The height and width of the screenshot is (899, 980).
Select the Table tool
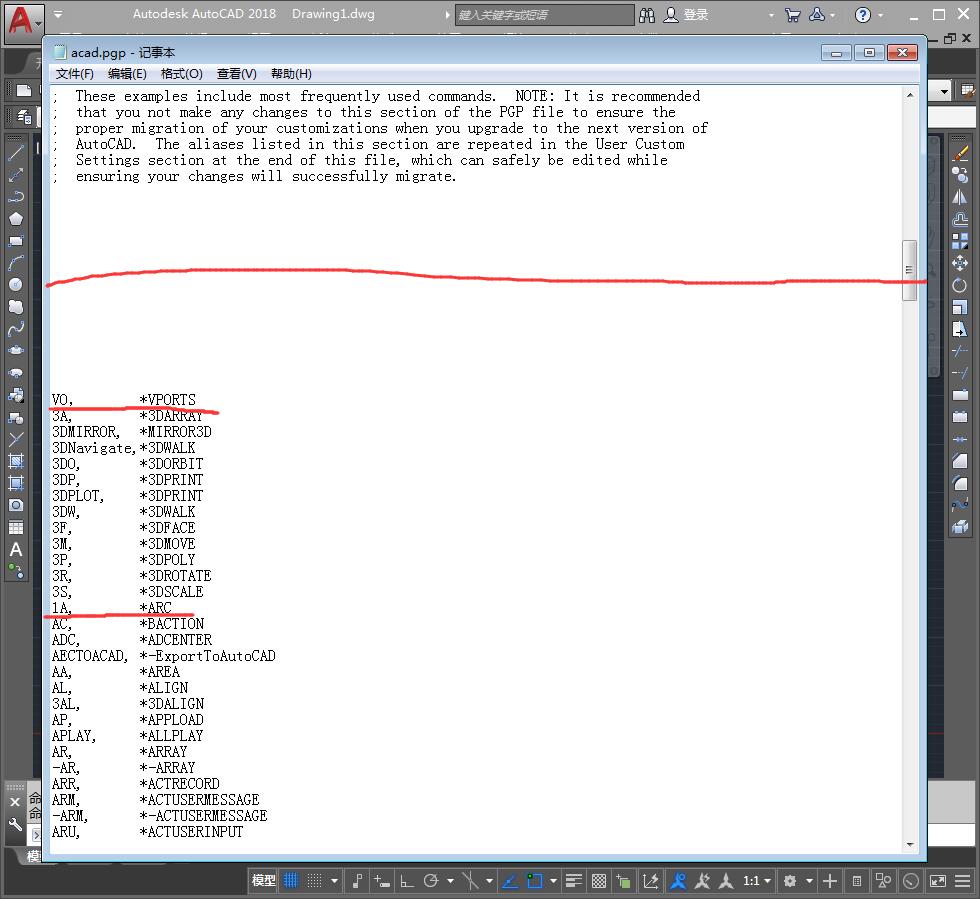click(x=16, y=528)
